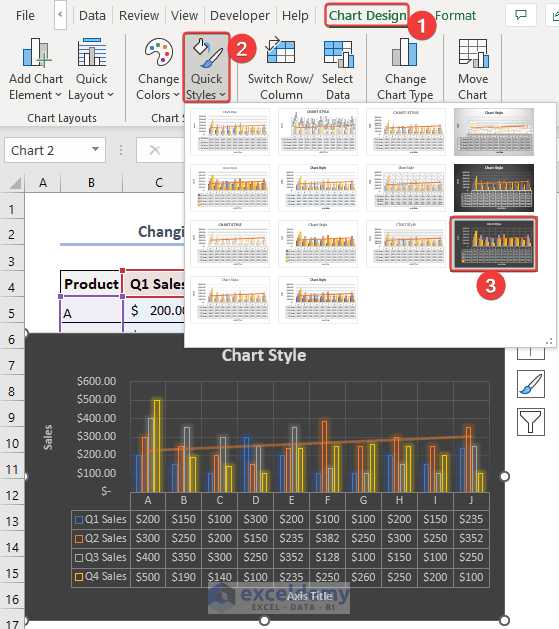
Task: Choose the second style in the bottom gallery row
Action: pyautogui.click(x=318, y=300)
